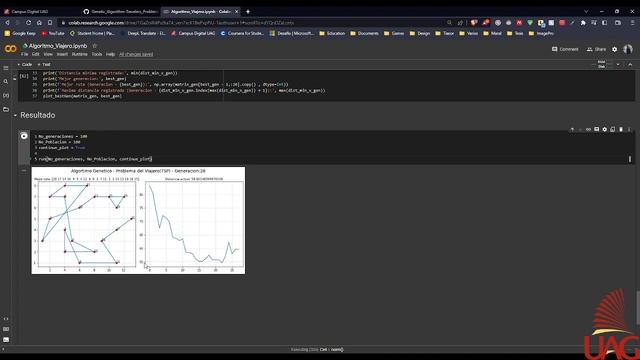
Task: Open the View menu
Action: [48, 54]
